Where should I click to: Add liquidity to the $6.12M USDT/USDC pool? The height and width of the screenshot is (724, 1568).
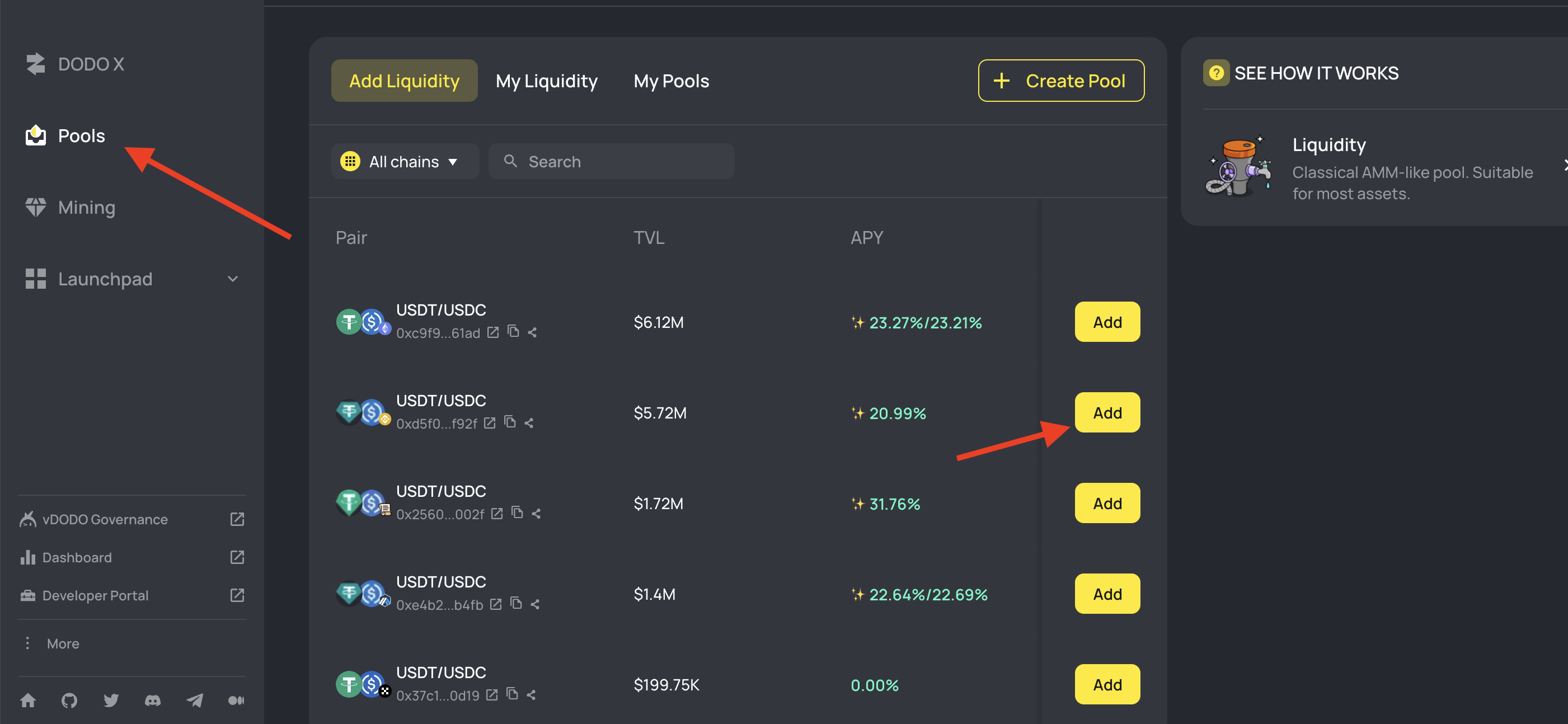point(1107,322)
